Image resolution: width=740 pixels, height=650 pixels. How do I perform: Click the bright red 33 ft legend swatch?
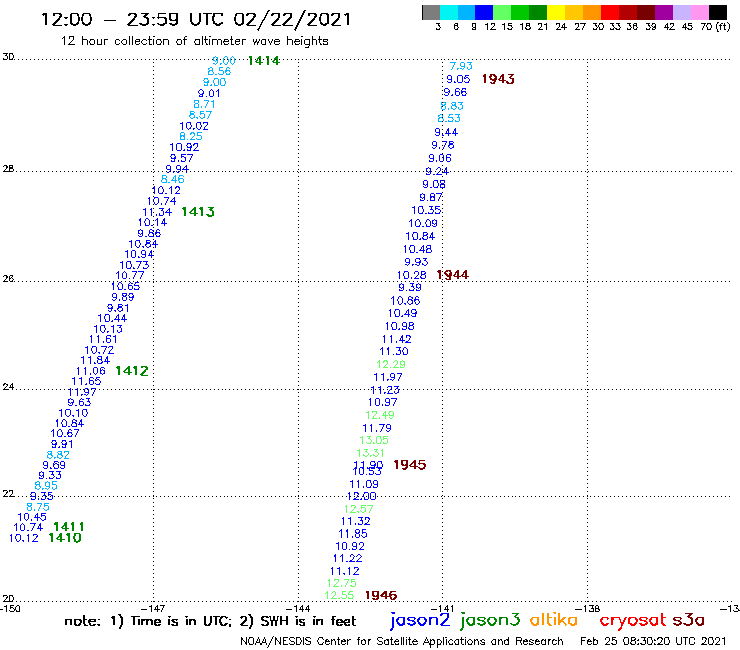[609, 12]
